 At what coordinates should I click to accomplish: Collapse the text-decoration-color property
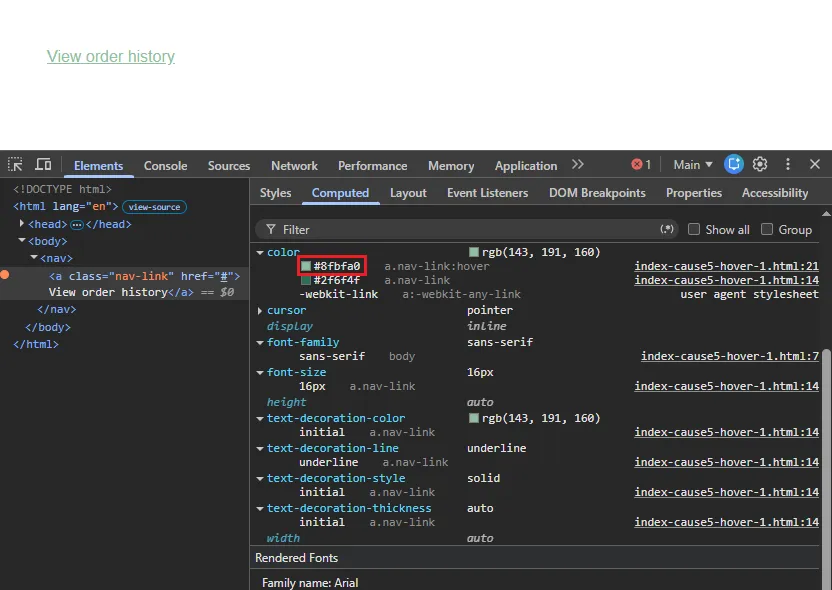(x=260, y=419)
